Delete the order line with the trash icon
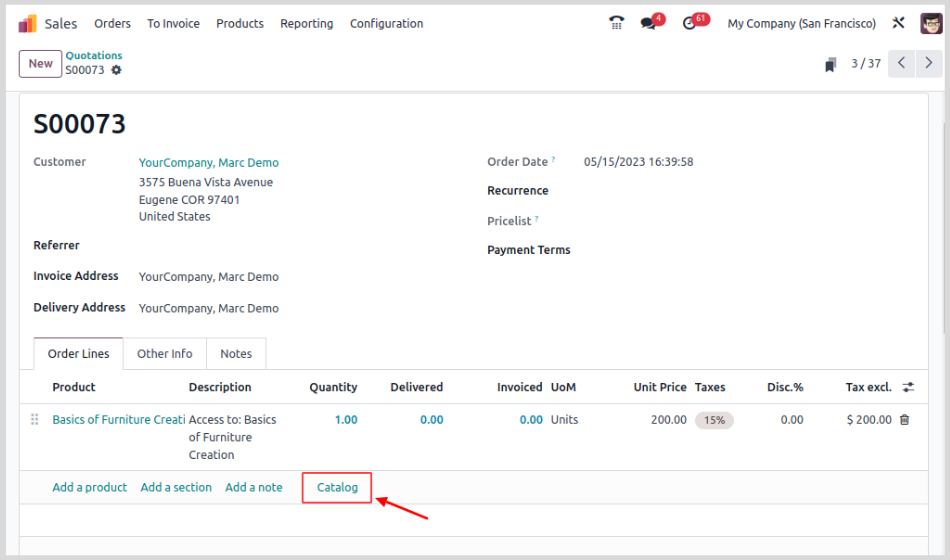This screenshot has width=950, height=560. (905, 420)
